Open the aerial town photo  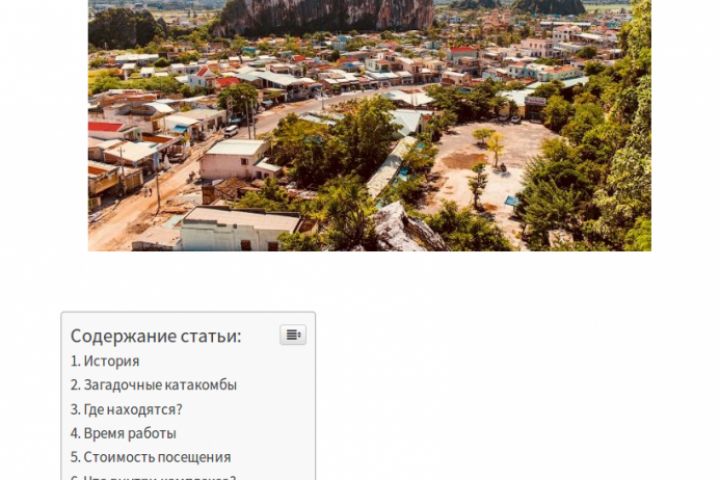[x=370, y=125]
